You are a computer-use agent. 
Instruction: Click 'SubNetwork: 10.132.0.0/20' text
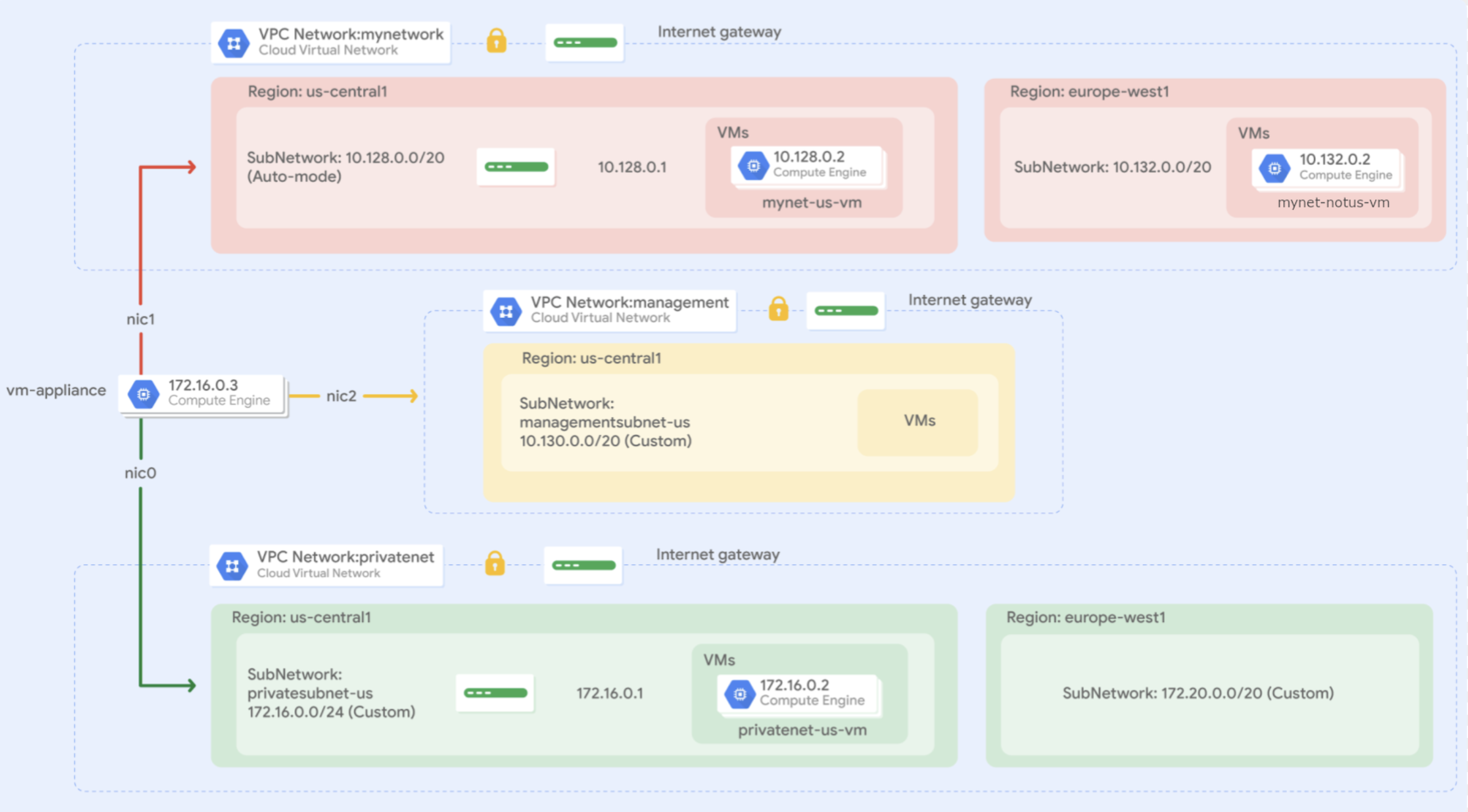[x=1112, y=167]
